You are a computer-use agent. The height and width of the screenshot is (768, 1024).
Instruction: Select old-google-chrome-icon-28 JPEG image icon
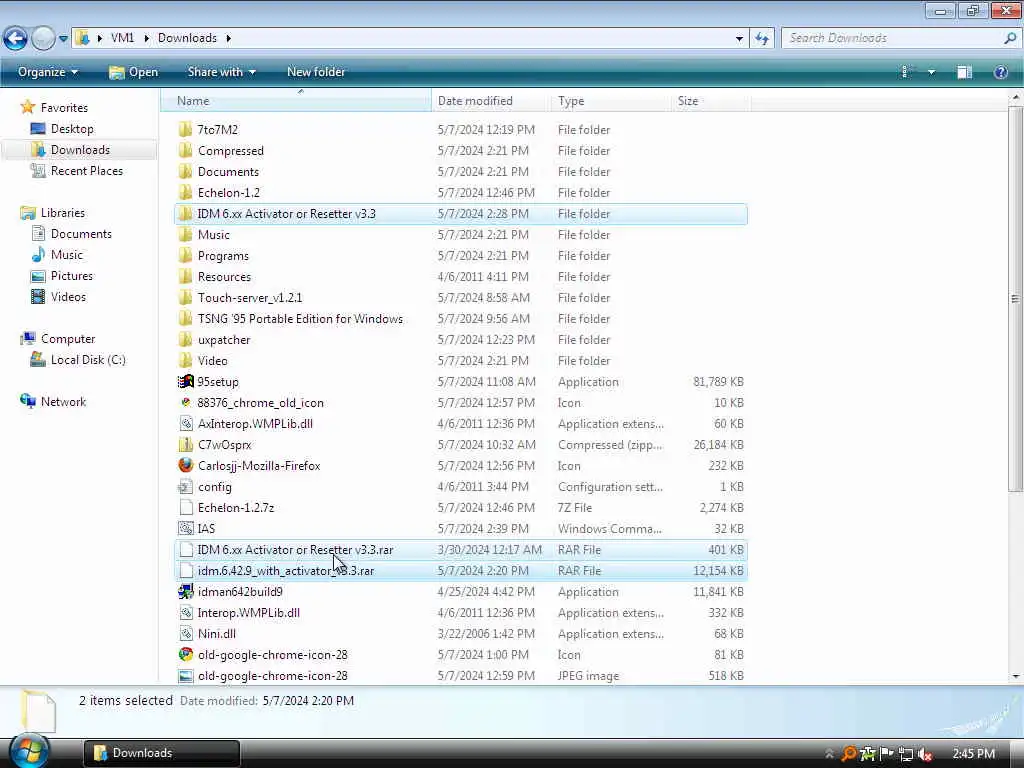[185, 675]
